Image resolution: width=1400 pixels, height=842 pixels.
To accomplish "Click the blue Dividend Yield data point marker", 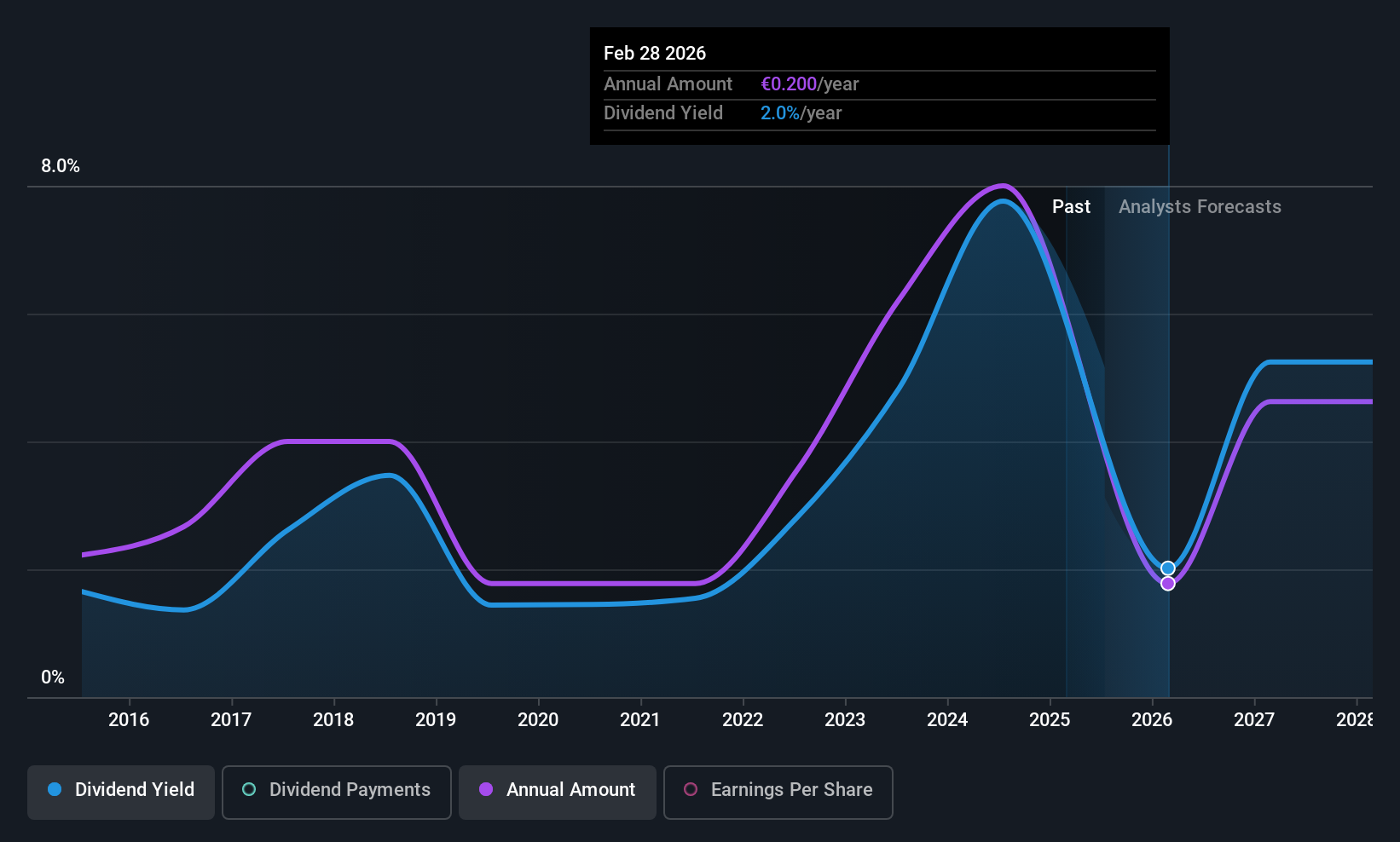I will coord(1168,568).
